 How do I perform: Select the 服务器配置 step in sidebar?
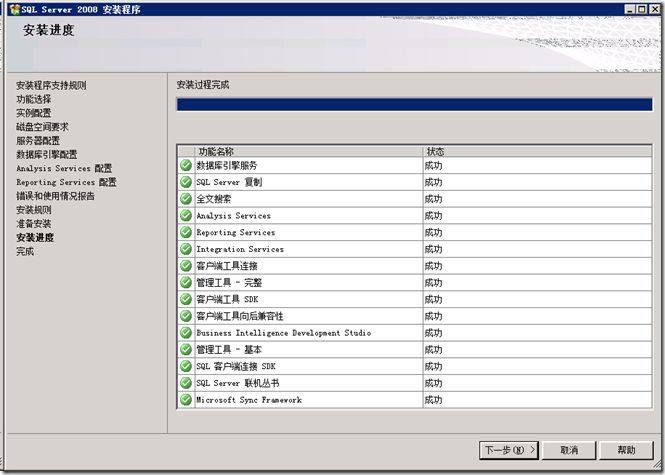click(x=38, y=141)
